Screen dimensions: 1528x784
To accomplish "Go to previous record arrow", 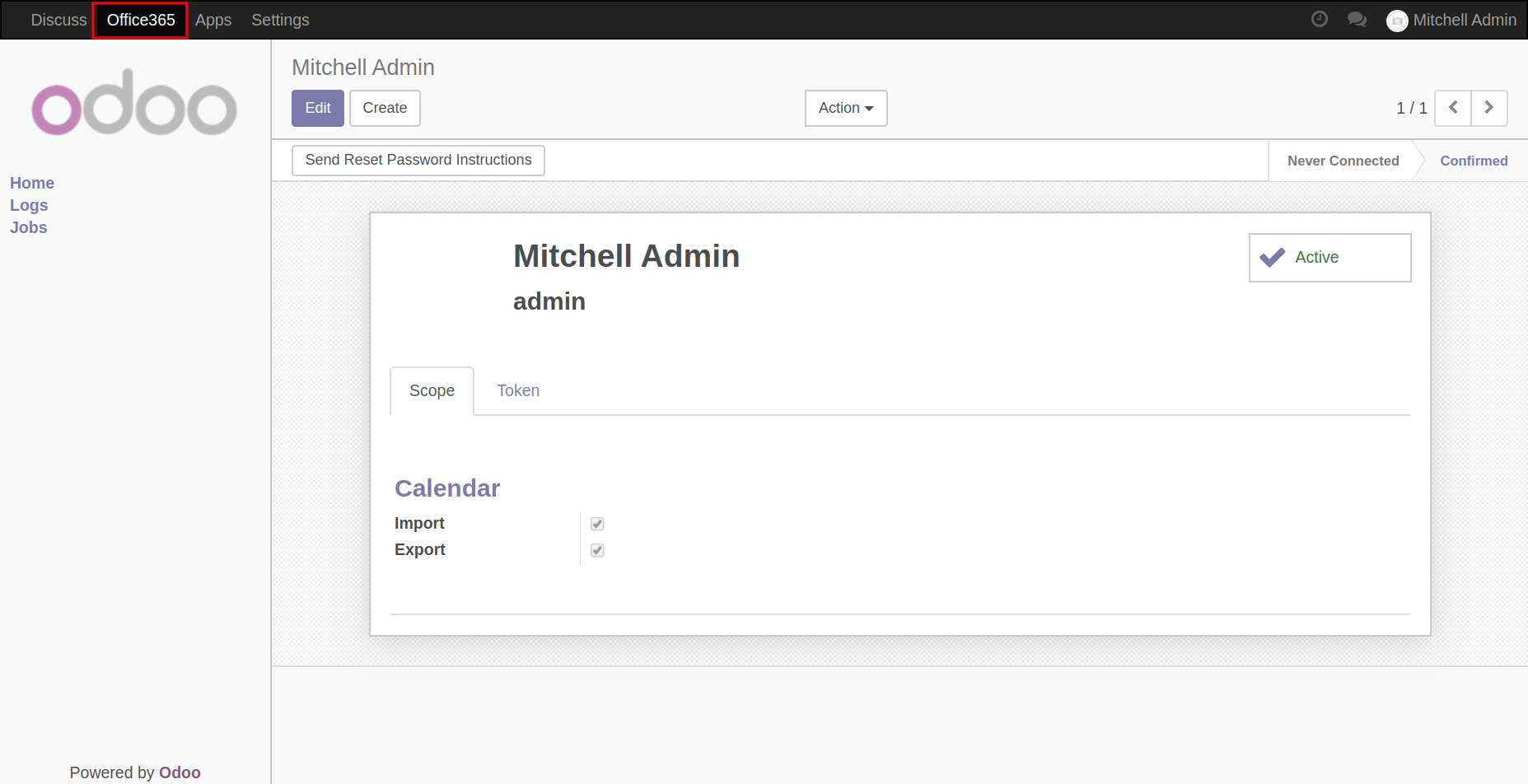I will (x=1453, y=108).
